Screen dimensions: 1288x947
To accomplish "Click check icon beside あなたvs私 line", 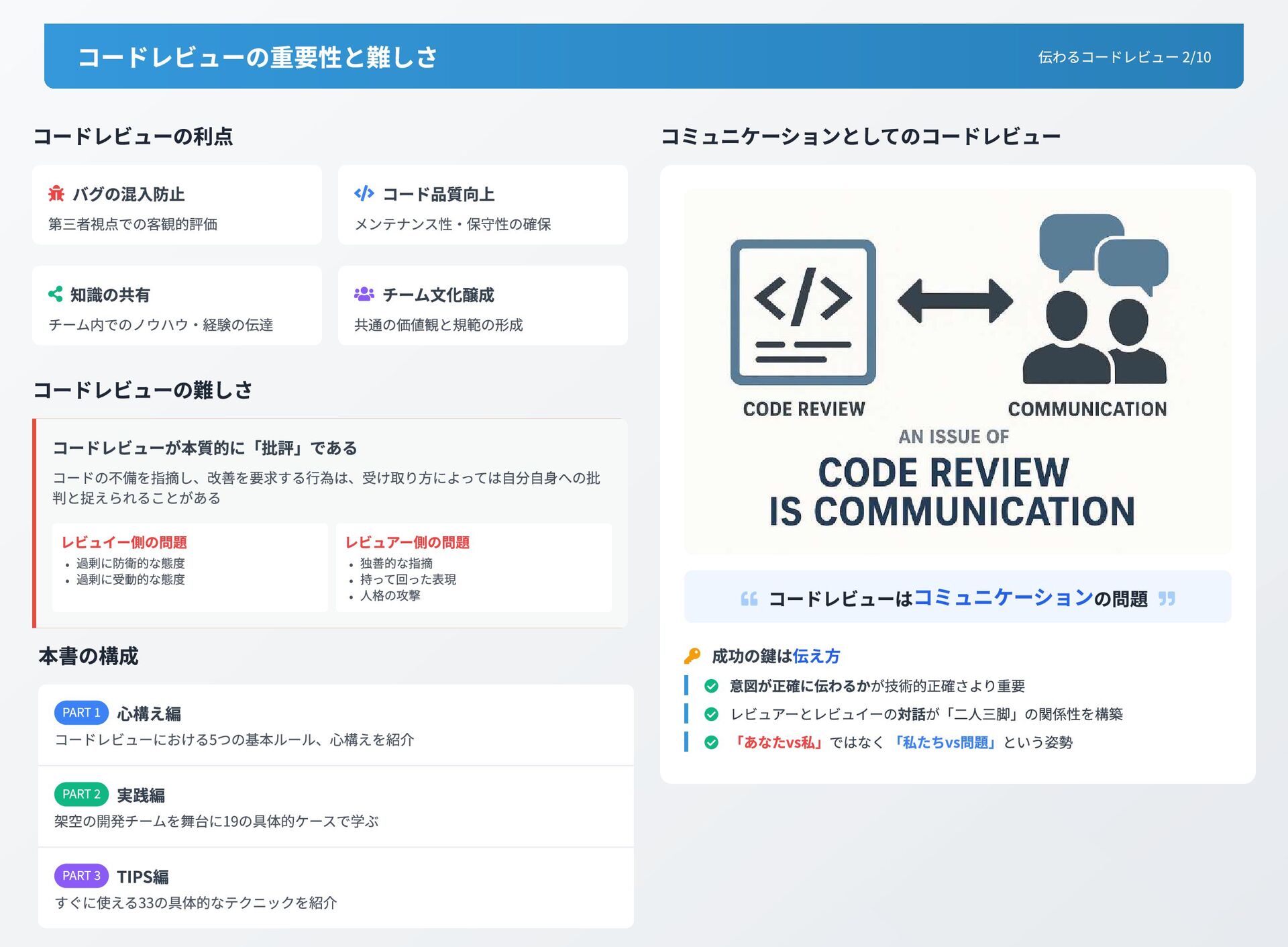I will [711, 742].
